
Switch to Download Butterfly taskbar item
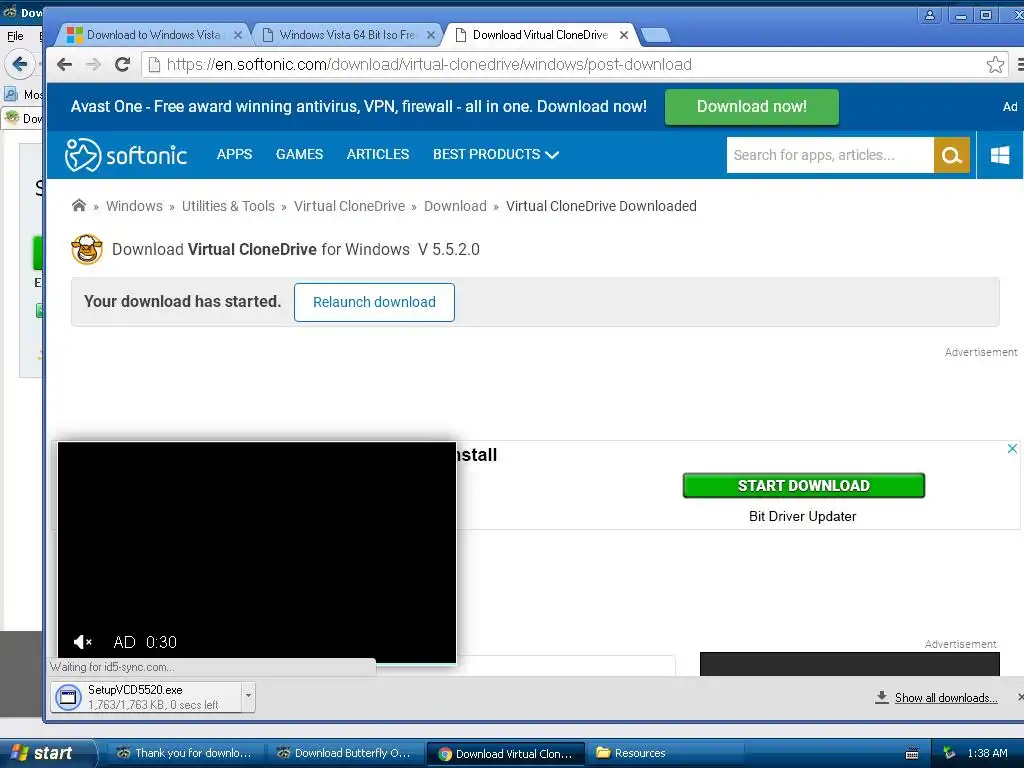tap(344, 753)
